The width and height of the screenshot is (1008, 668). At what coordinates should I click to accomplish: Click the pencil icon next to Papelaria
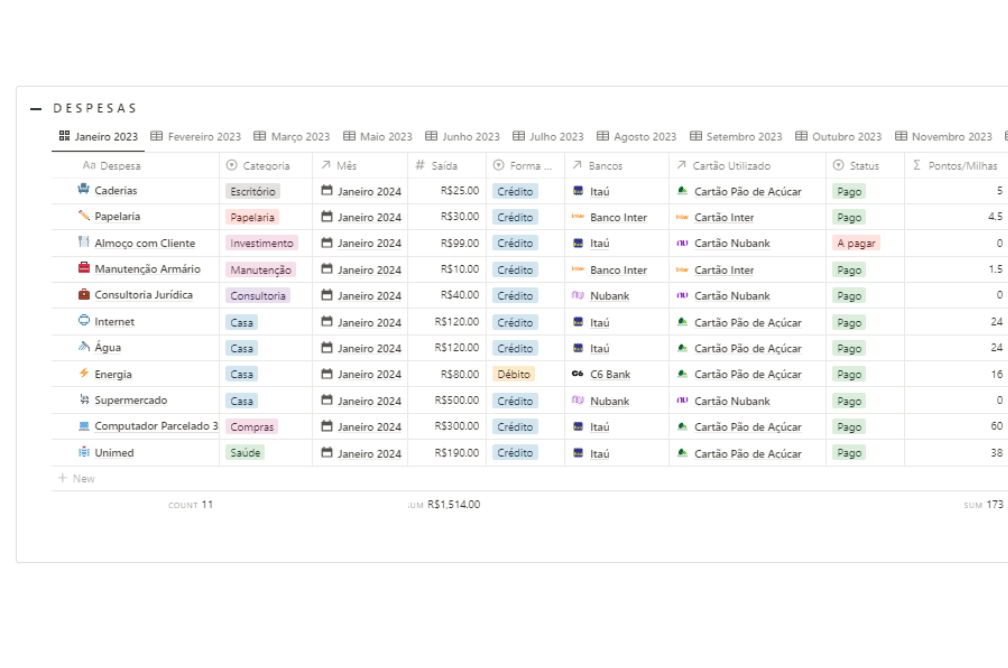84,216
